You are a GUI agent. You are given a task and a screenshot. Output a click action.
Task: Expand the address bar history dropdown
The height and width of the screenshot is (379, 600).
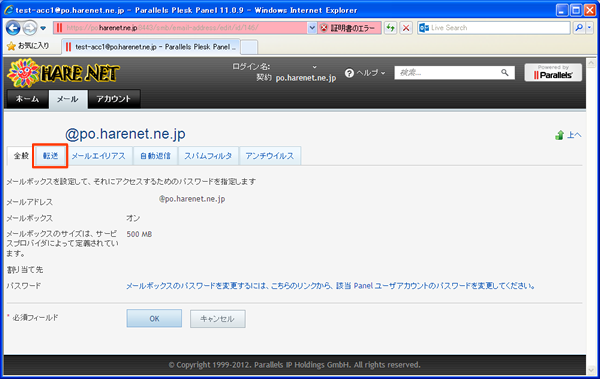[312, 28]
